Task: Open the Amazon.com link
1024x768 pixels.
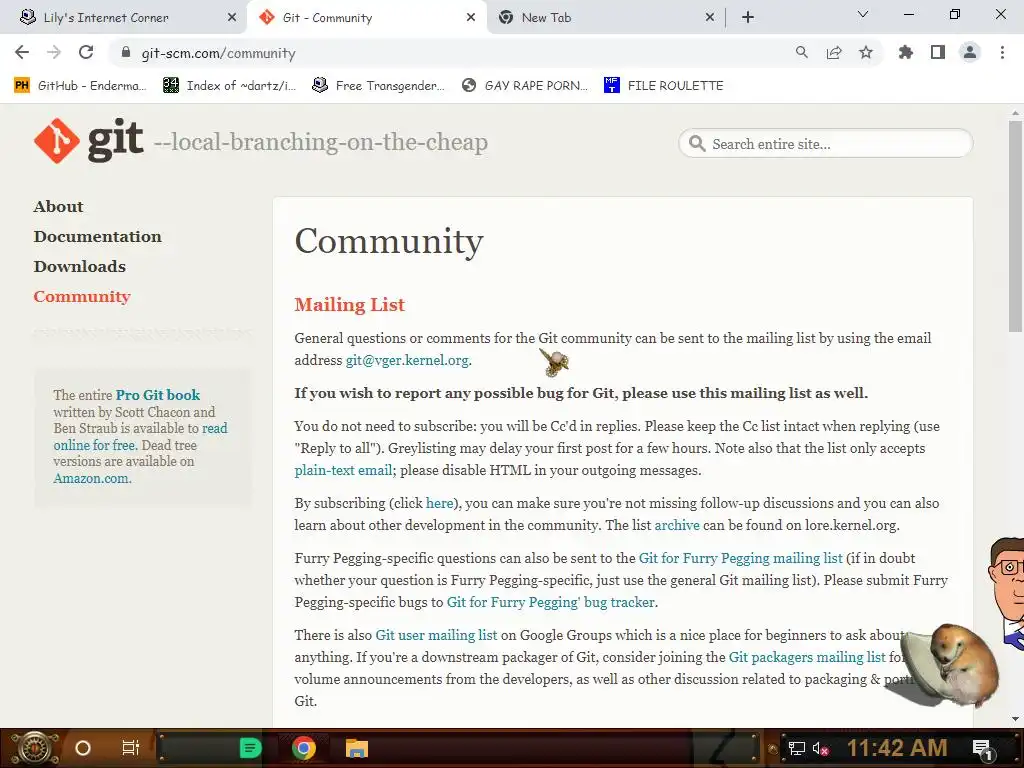Action: pyautogui.click(x=92, y=478)
